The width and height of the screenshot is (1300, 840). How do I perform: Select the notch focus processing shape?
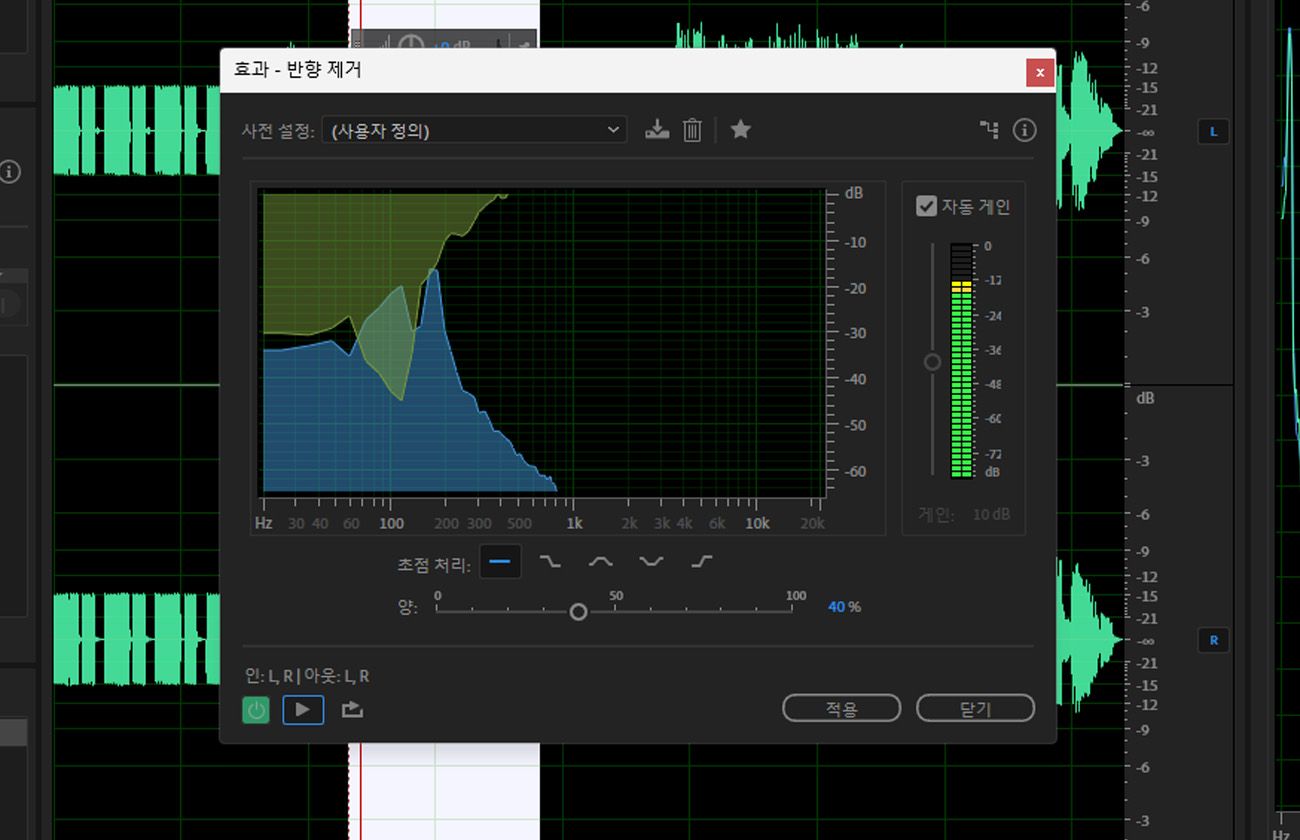pos(651,561)
